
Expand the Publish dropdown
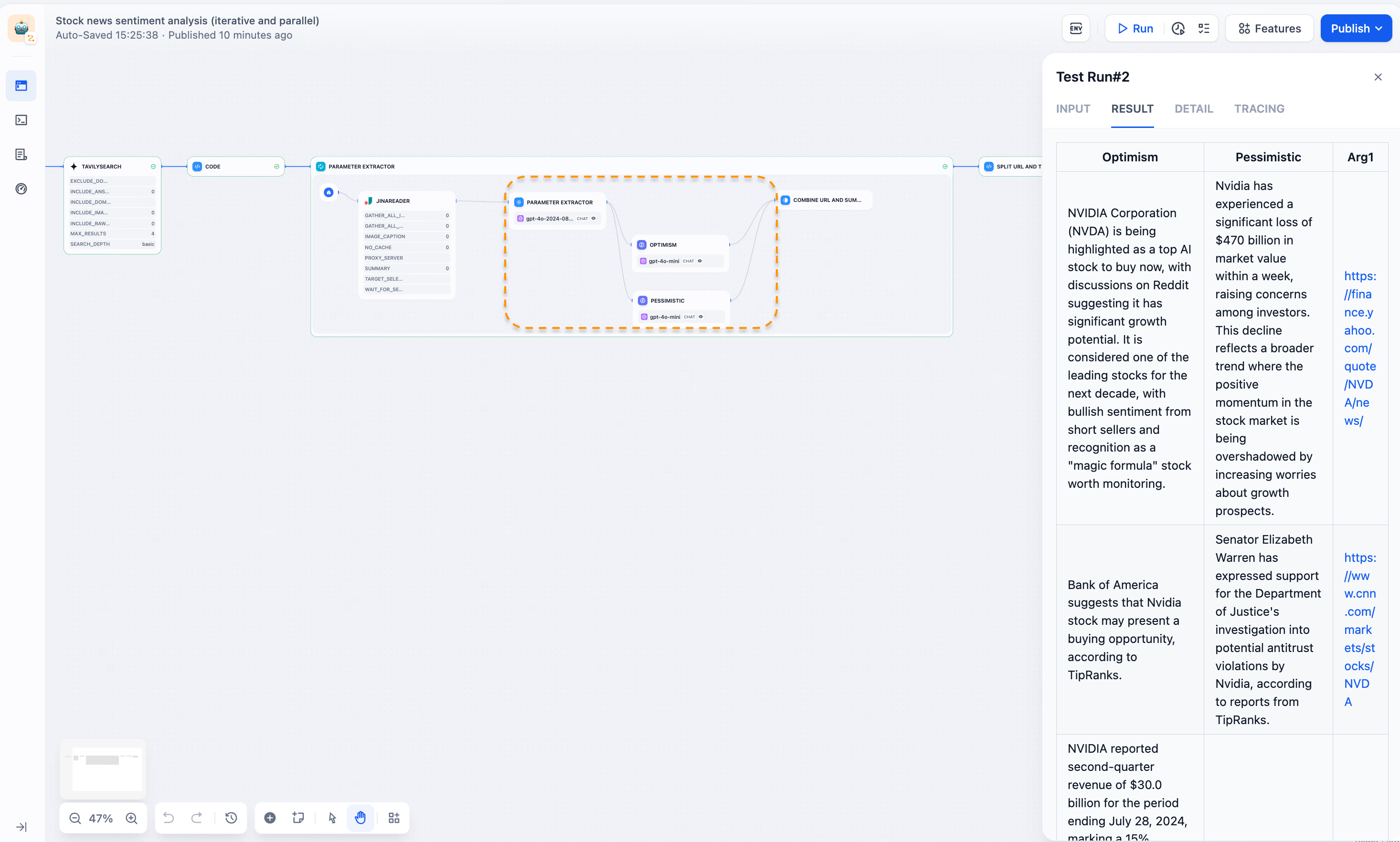1356,28
